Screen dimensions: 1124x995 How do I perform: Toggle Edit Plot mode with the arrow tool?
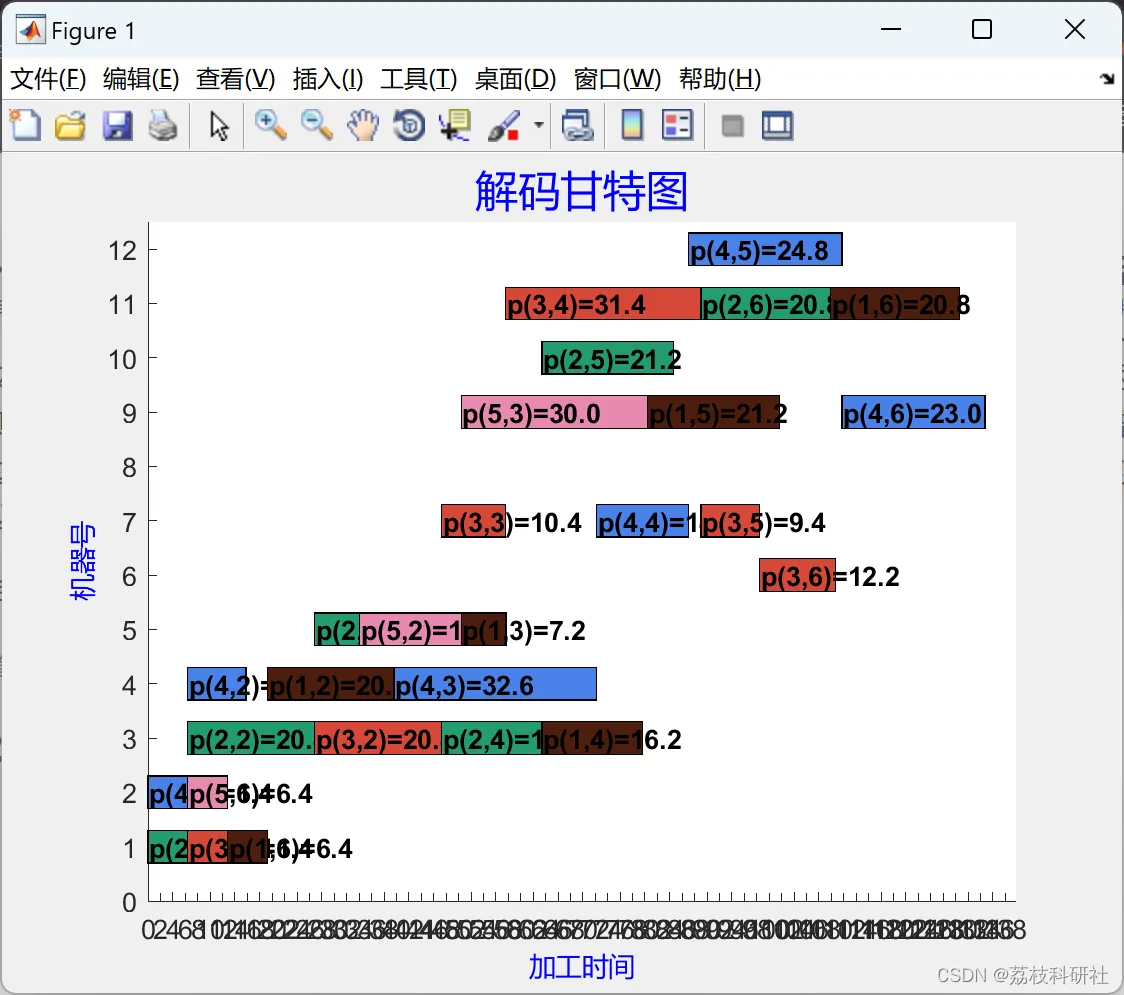point(217,125)
